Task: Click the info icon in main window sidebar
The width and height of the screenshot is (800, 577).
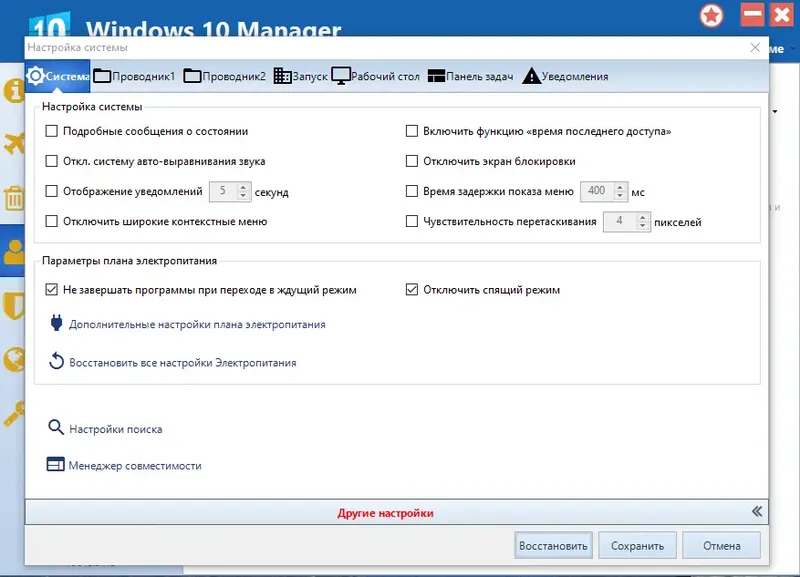Action: (x=14, y=90)
